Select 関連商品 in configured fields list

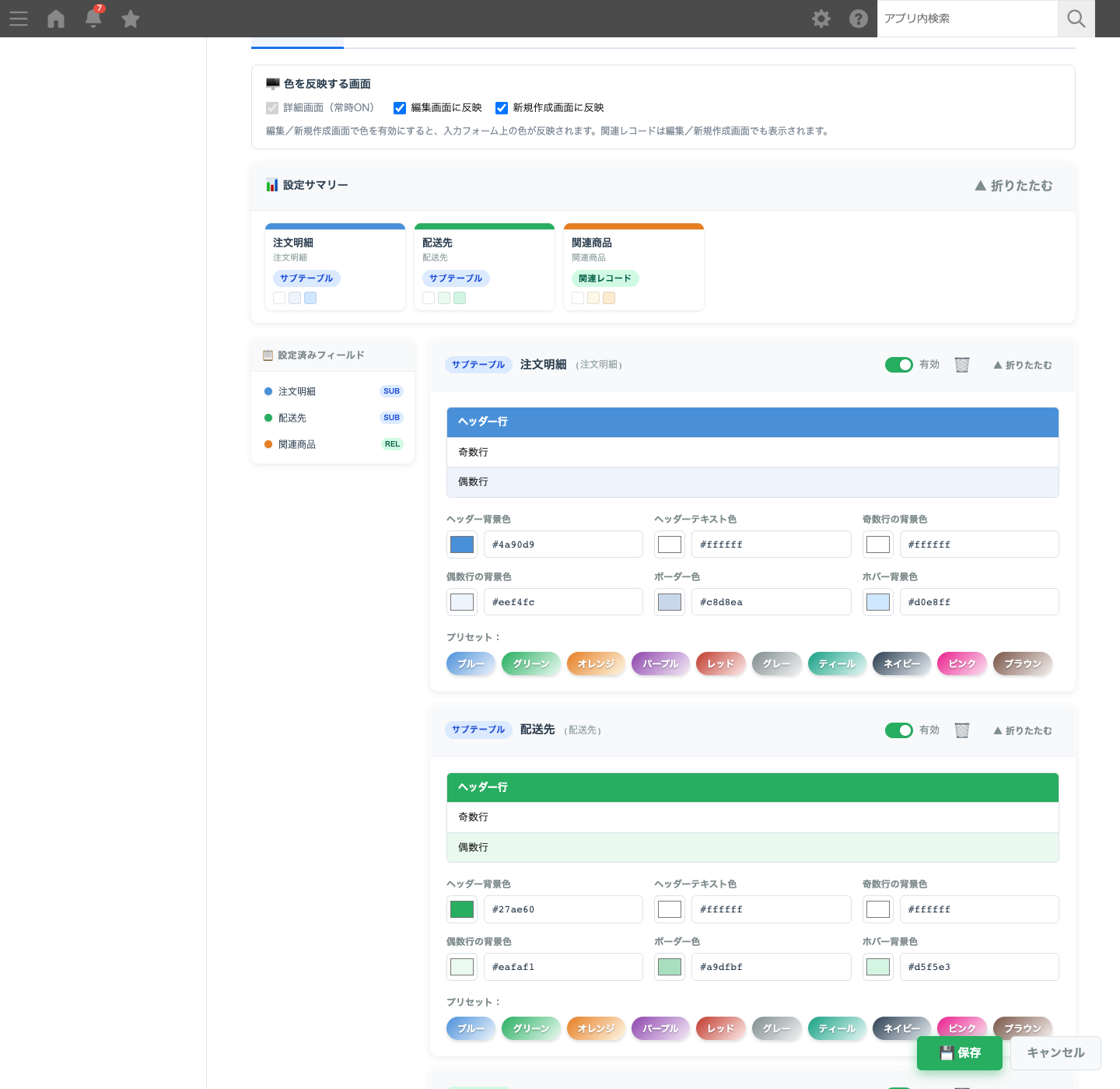[x=333, y=444]
